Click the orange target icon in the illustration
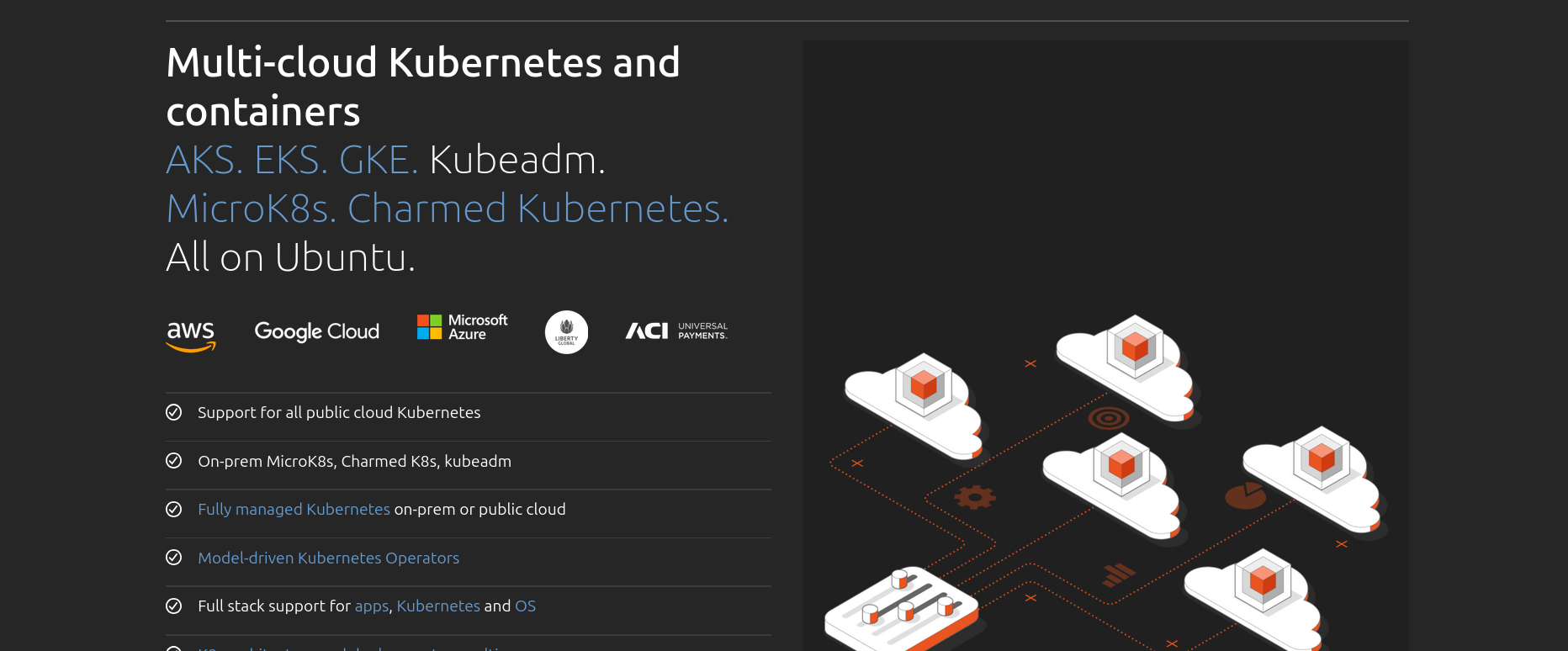1568x651 pixels. click(x=1108, y=417)
